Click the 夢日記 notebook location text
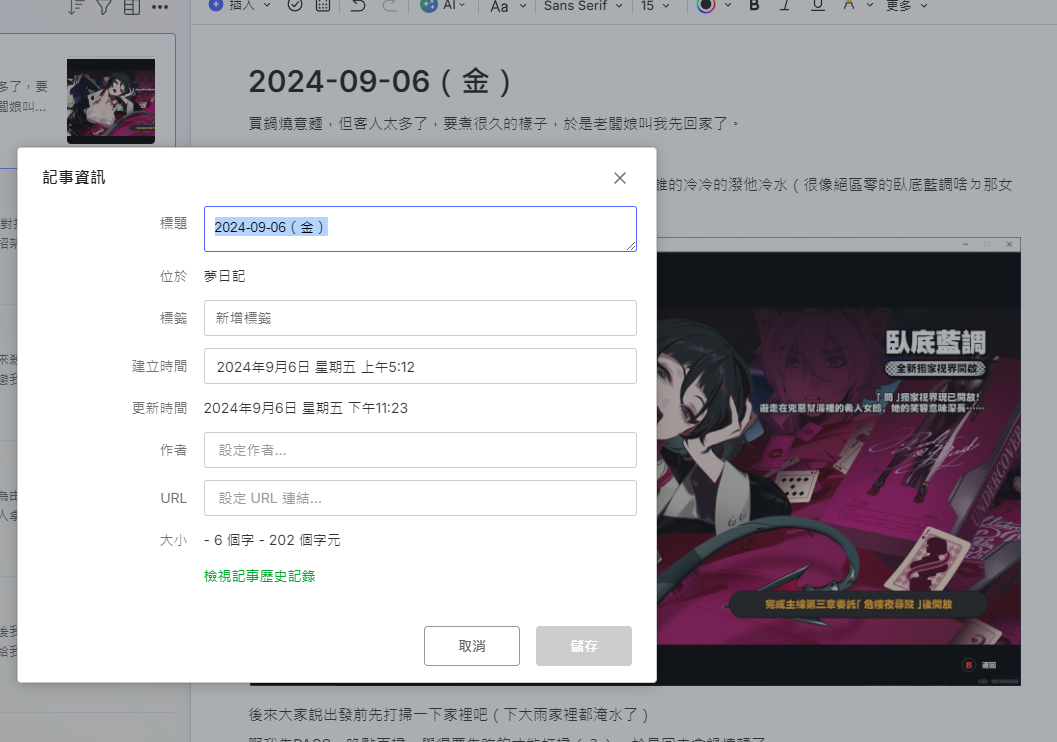Screen dimensions: 1057x742 [x=224, y=276]
